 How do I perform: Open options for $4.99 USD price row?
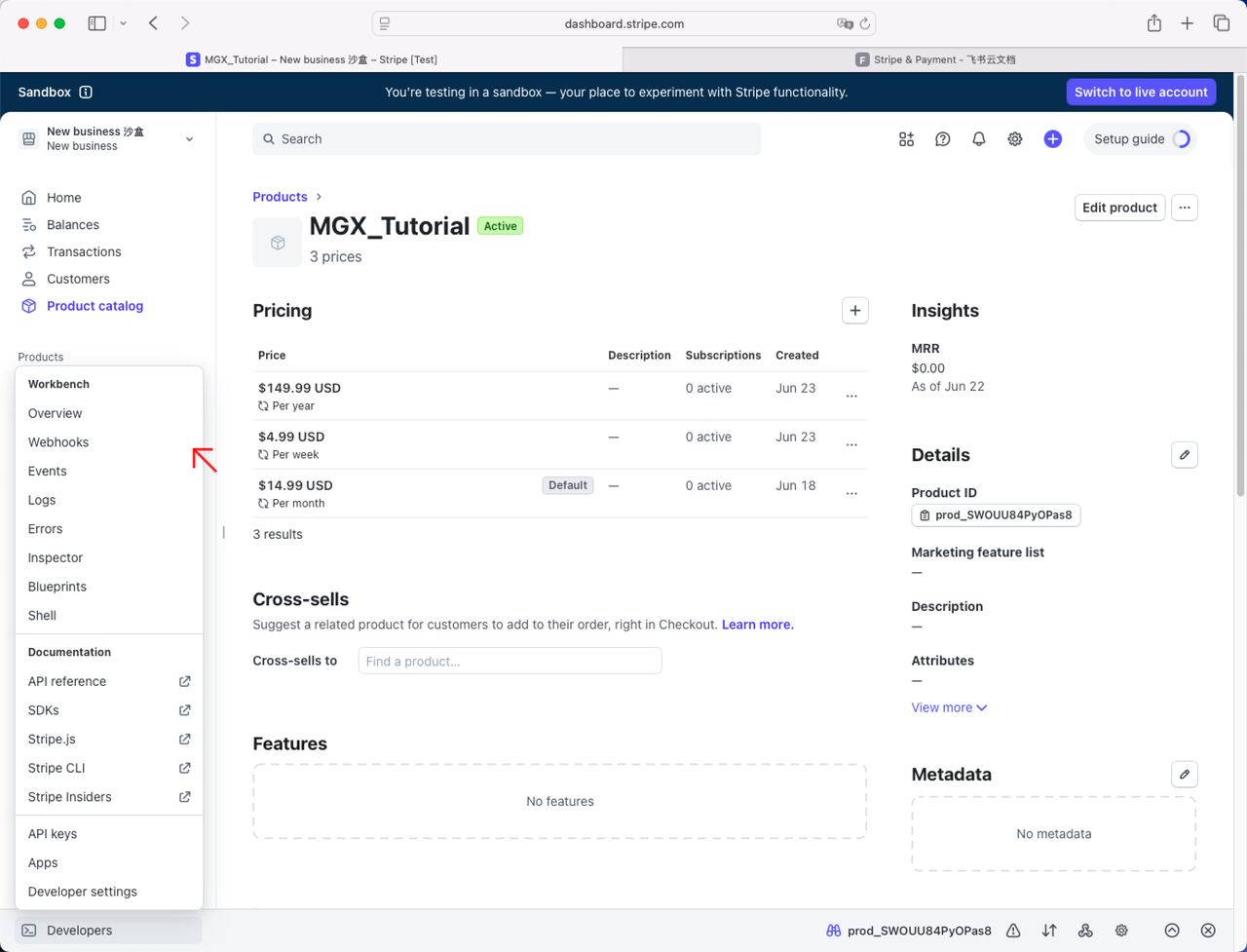[x=851, y=445]
